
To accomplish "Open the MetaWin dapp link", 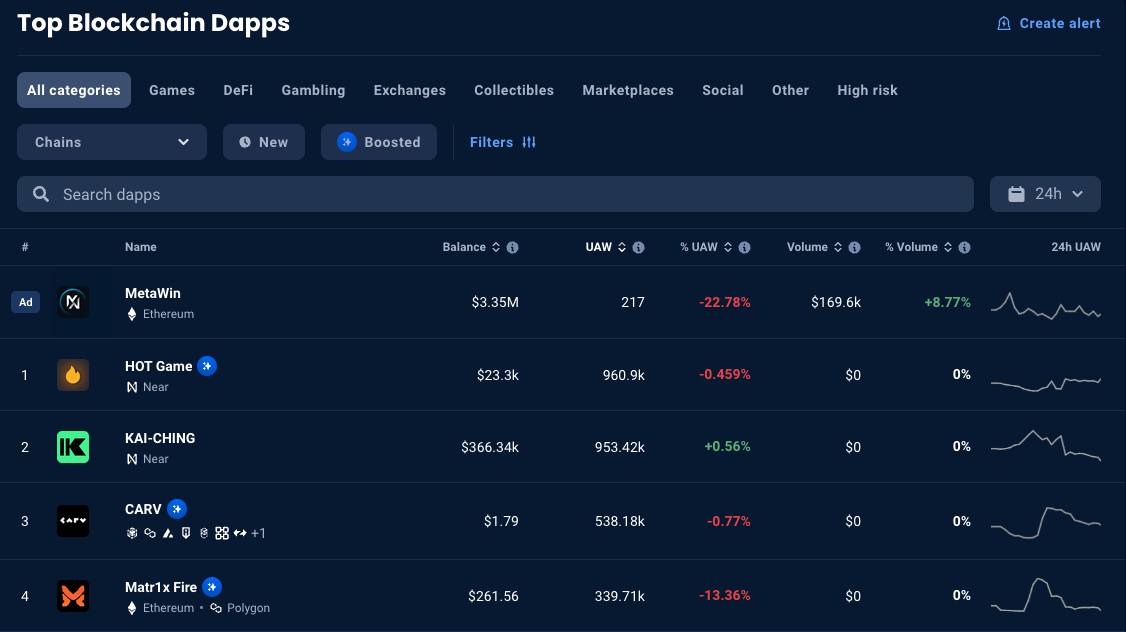I will (x=153, y=293).
